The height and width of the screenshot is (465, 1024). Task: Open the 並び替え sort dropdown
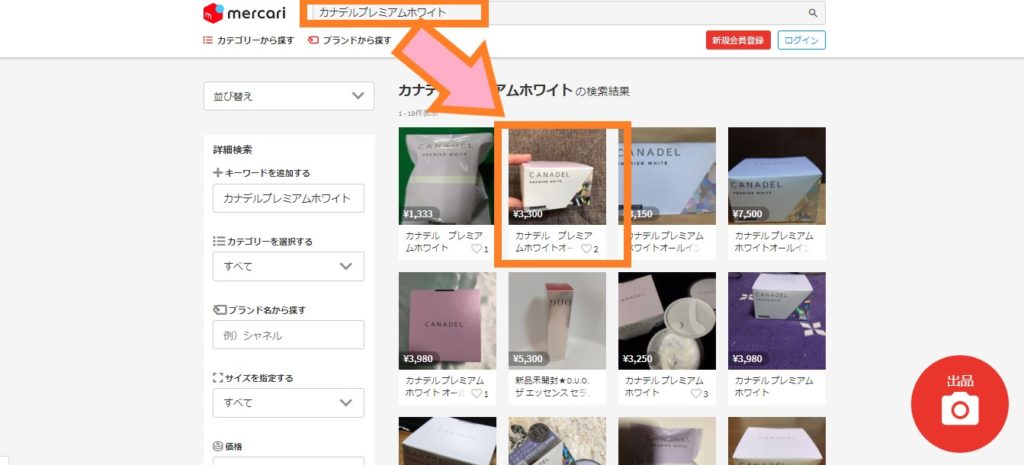coord(289,96)
